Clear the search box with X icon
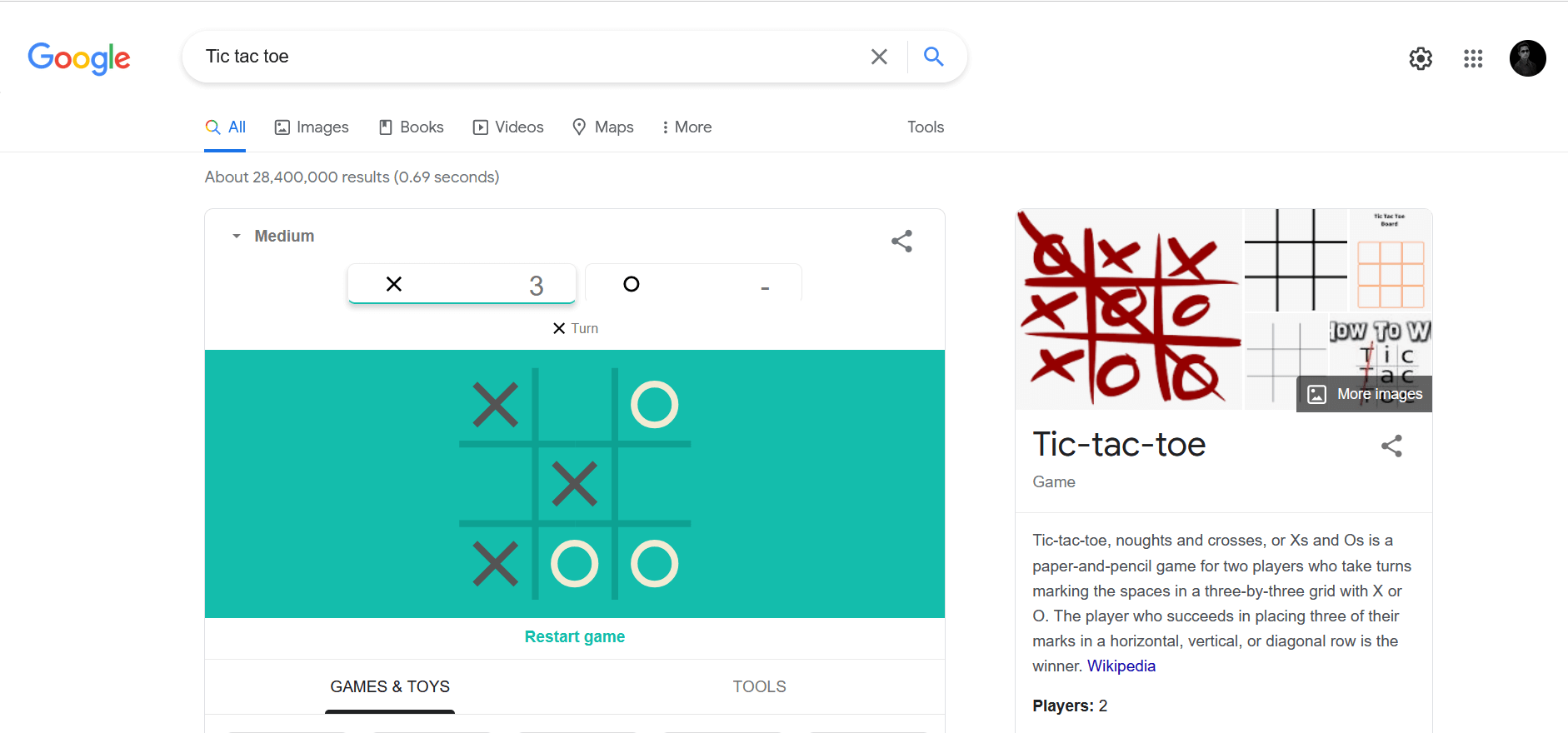The height and width of the screenshot is (733, 1568). pyautogui.click(x=879, y=57)
